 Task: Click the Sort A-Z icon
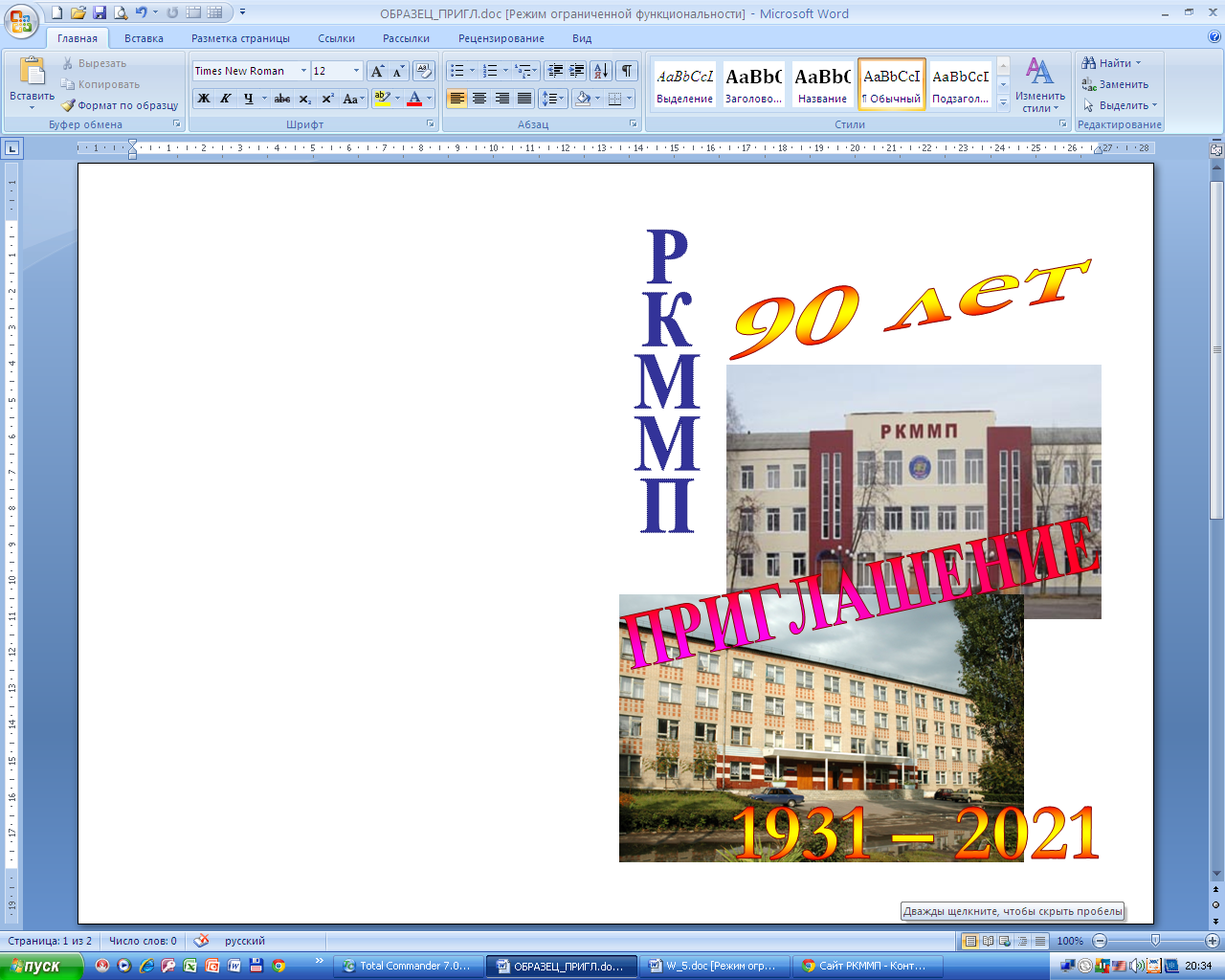coord(600,71)
